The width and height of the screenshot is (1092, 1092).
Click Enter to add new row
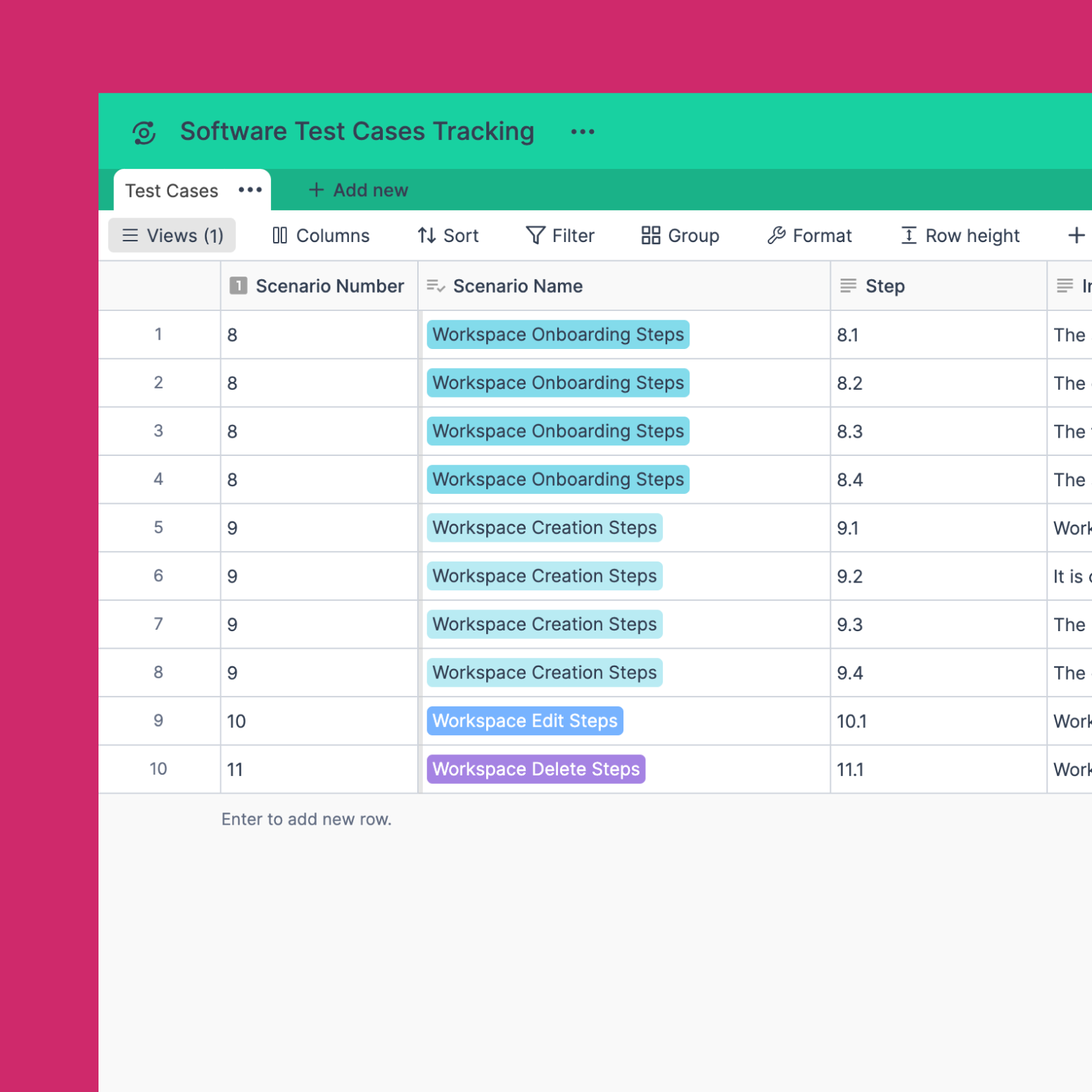(307, 818)
